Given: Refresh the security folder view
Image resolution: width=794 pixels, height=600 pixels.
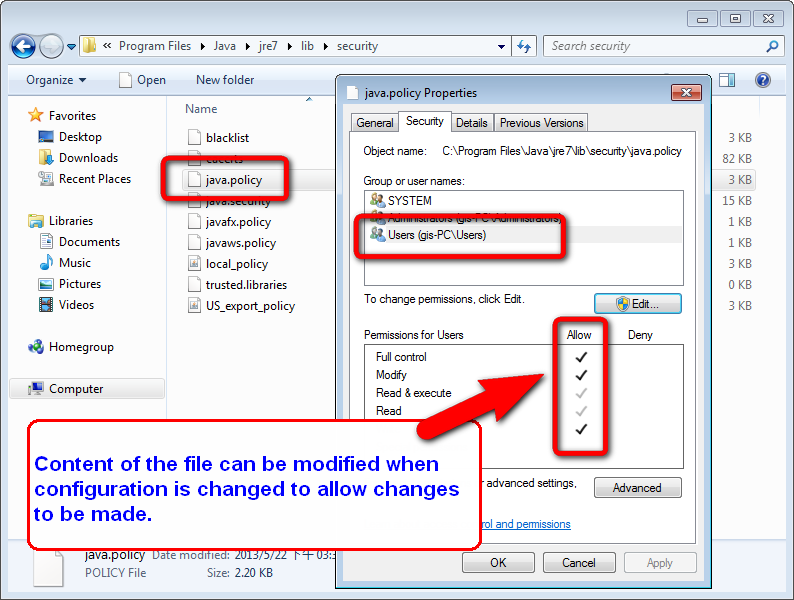Looking at the screenshot, I should pyautogui.click(x=524, y=47).
